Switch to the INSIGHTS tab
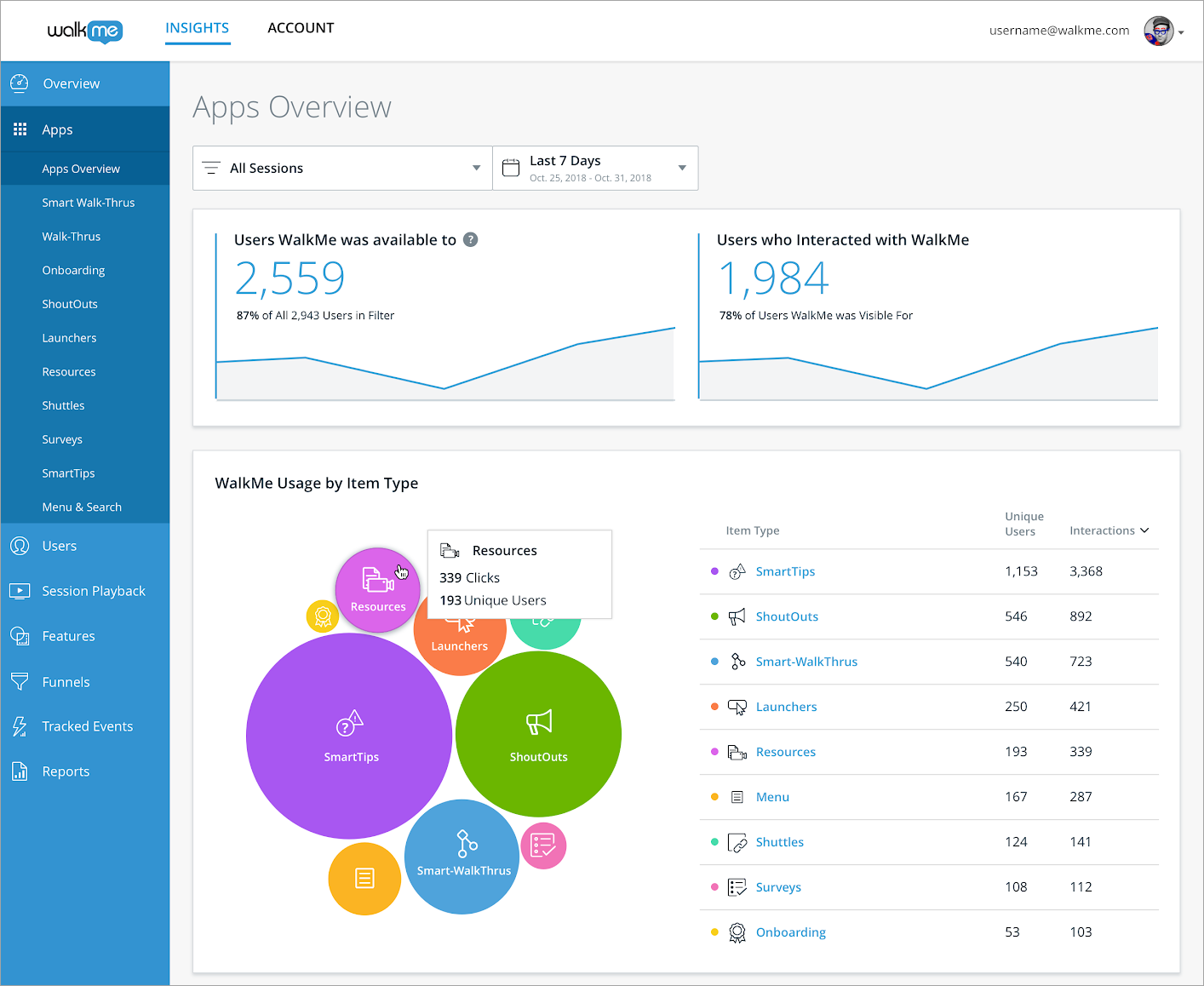The width and height of the screenshot is (1204, 986). [x=198, y=28]
